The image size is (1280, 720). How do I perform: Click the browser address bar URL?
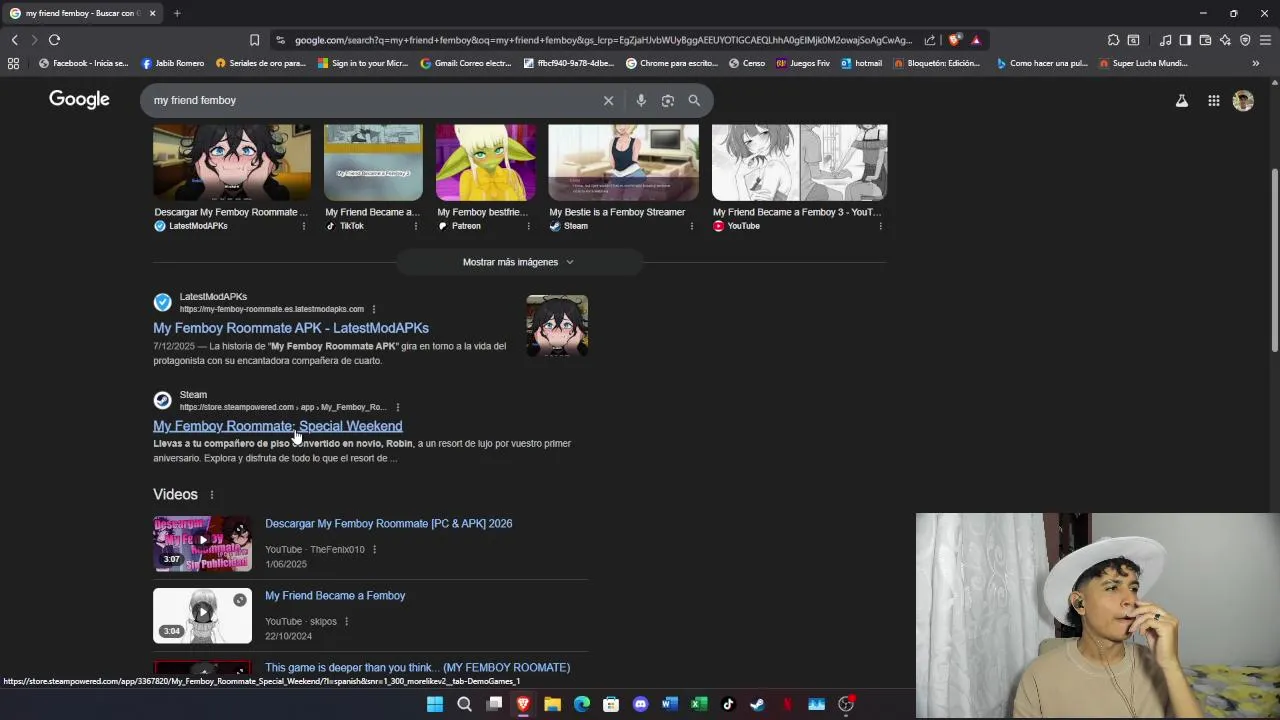tap(603, 40)
